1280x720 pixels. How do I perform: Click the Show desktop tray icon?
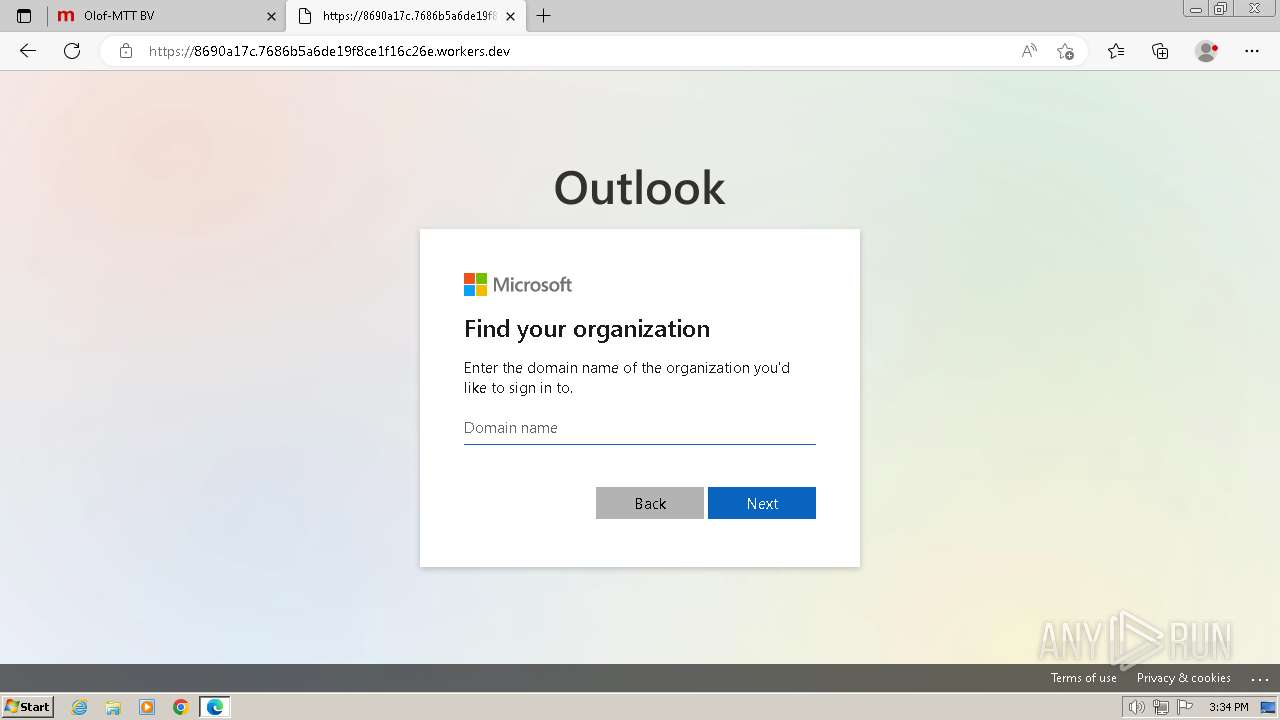tap(1268, 707)
